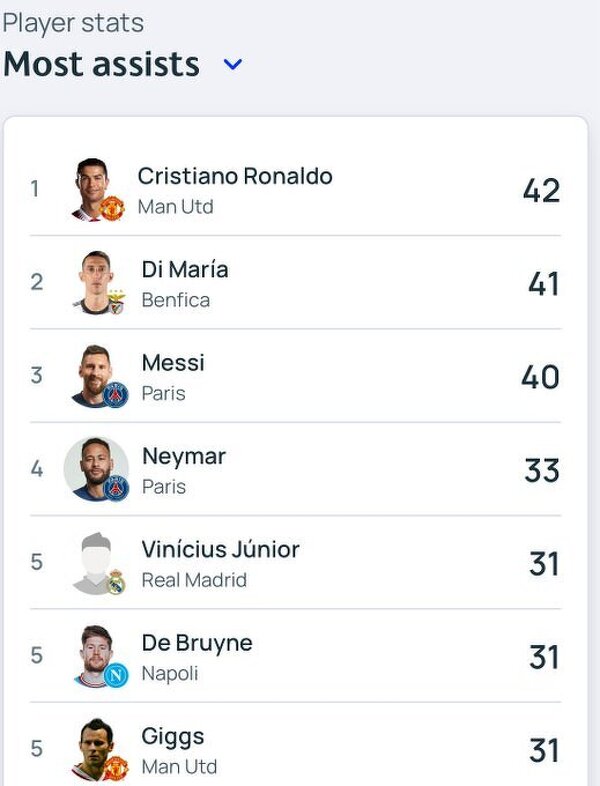Viewport: 600px width, 786px height.
Task: Click the Napoli club badge
Action: (116, 675)
